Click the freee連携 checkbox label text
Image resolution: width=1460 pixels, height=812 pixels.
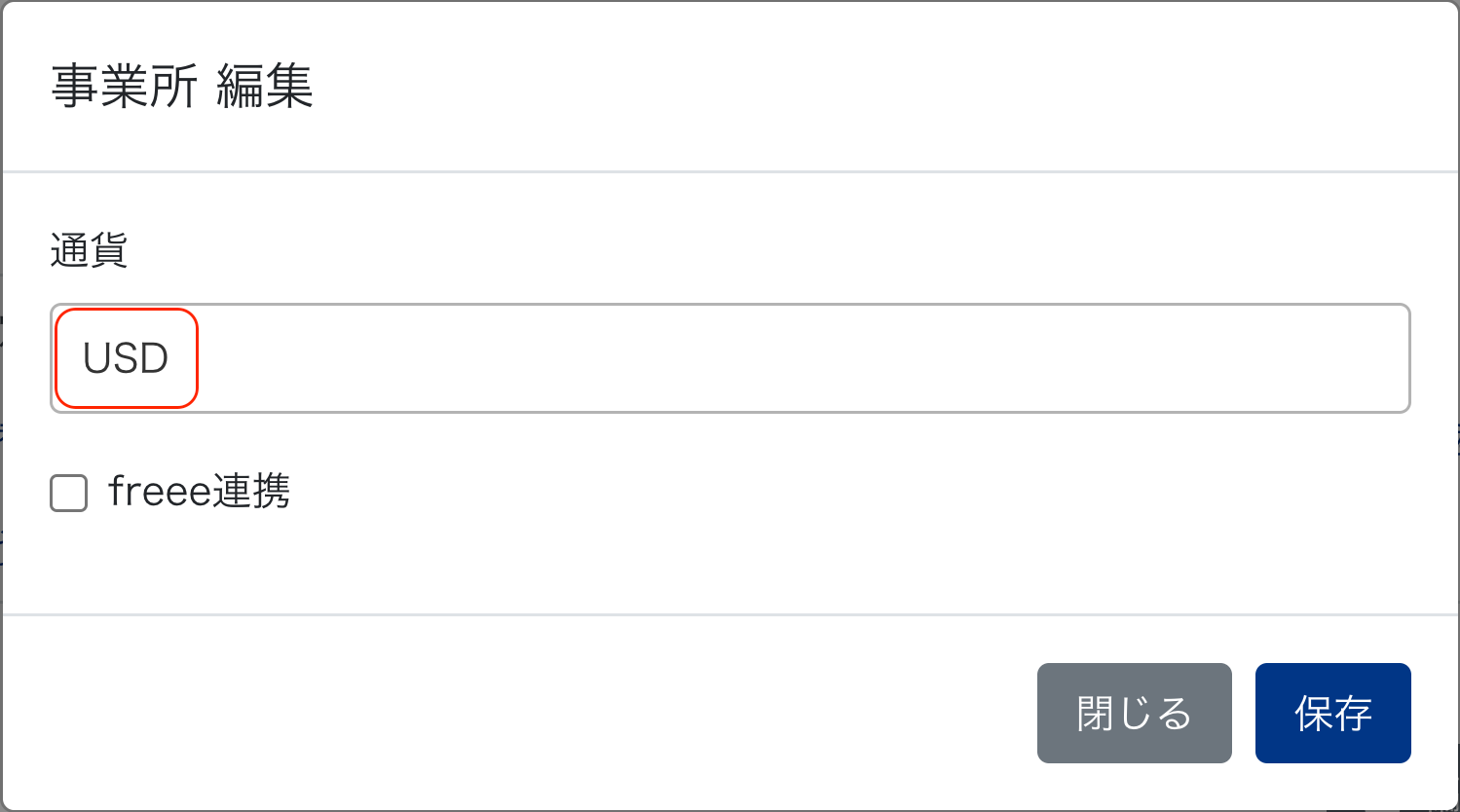pyautogui.click(x=199, y=491)
